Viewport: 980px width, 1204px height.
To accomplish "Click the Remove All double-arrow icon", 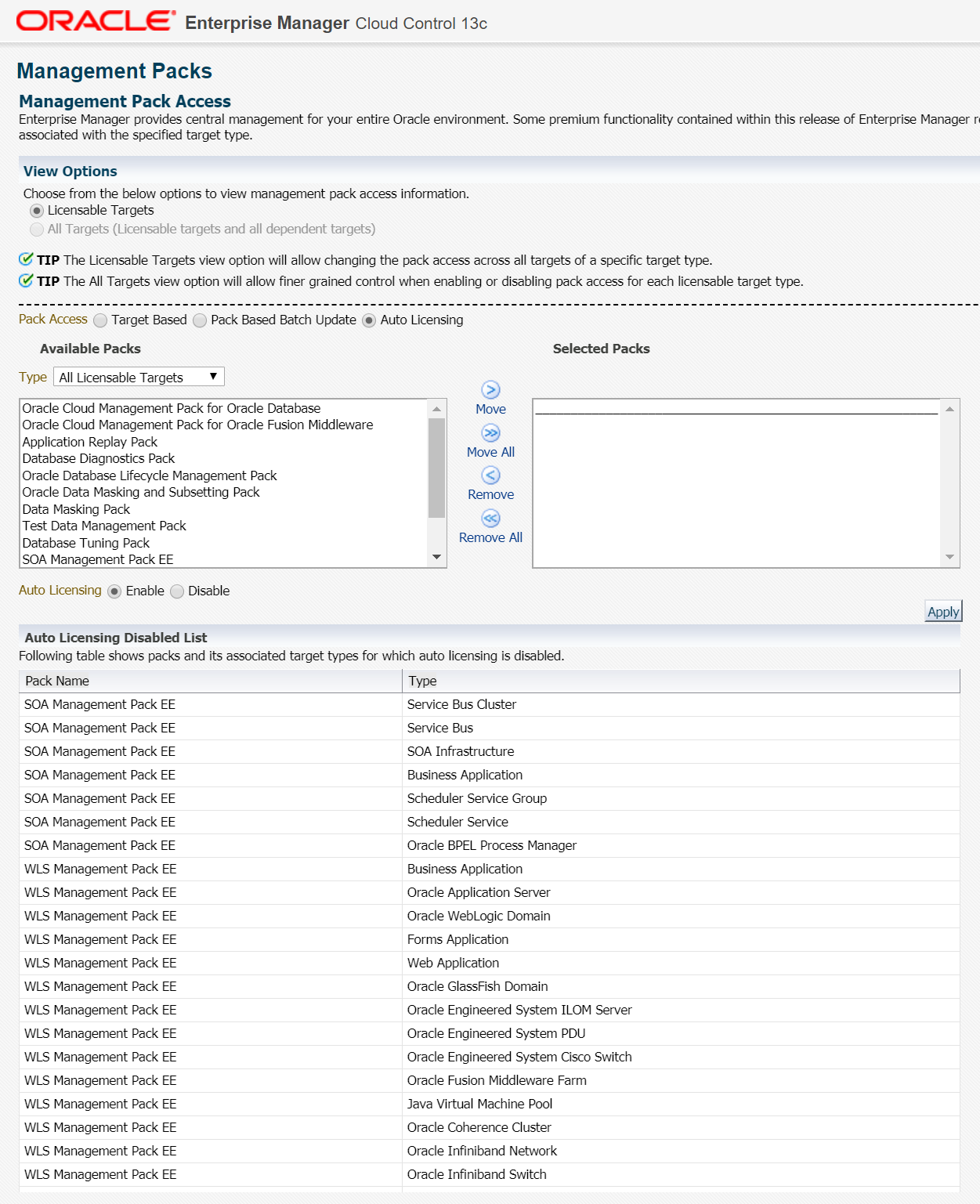I will click(x=490, y=519).
